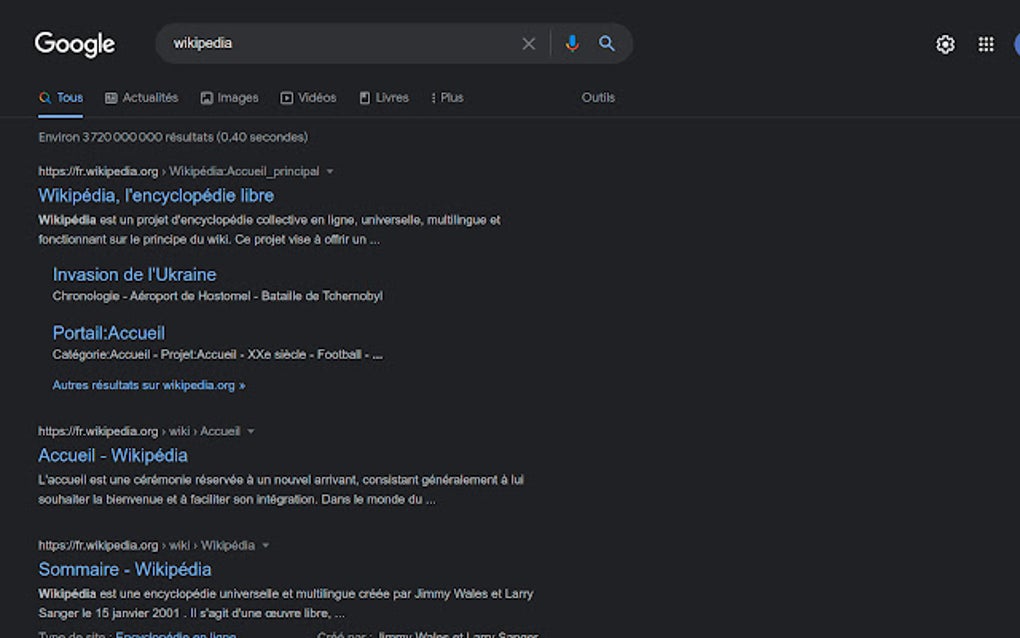Open the Plus menu
Viewport: 1020px width, 638px height.
coord(448,98)
